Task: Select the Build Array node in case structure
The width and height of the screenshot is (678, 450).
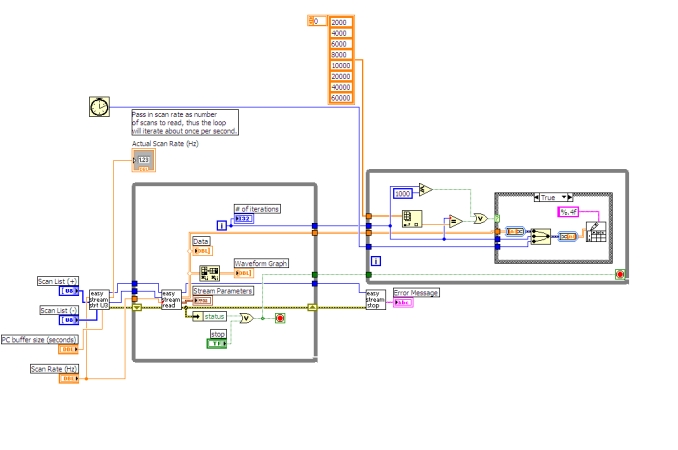Action: point(540,236)
